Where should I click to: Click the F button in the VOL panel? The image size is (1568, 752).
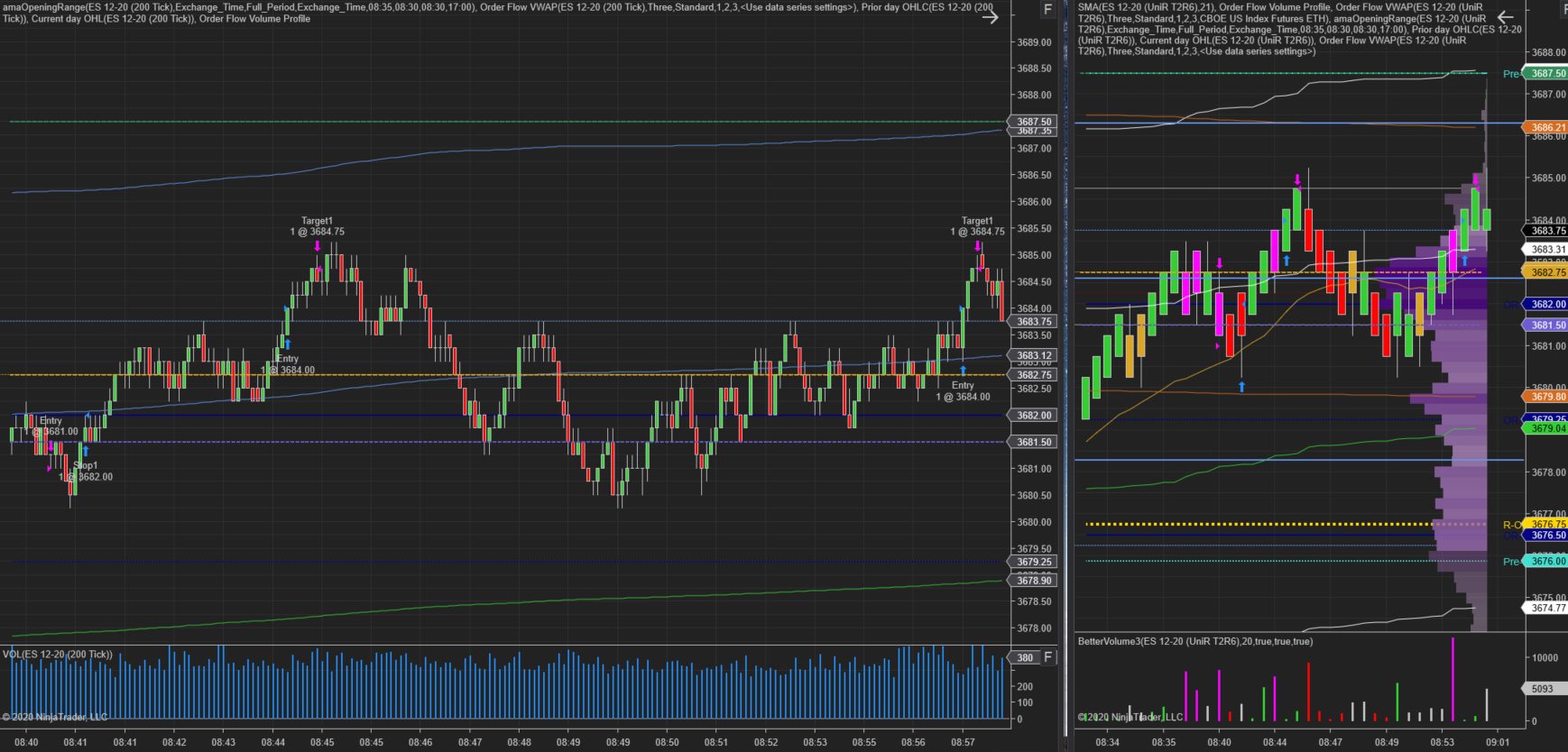pos(1047,657)
